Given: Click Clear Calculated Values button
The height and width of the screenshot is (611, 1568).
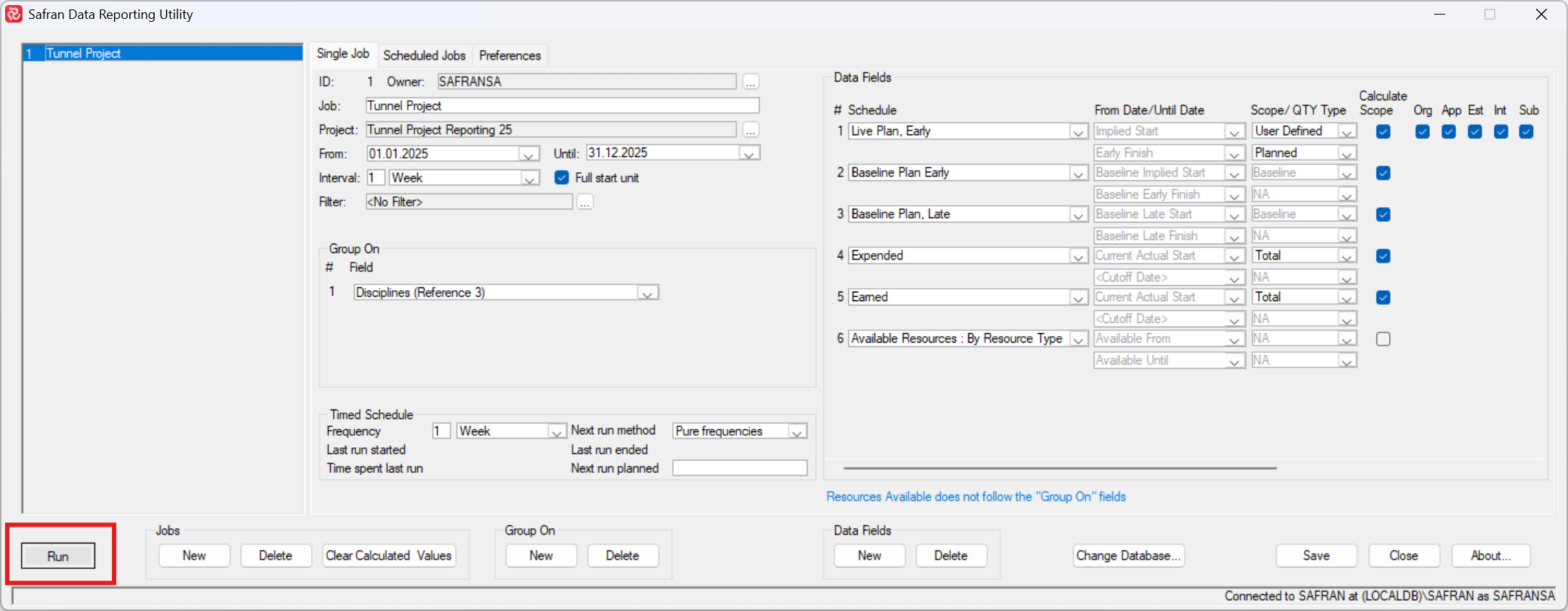Looking at the screenshot, I should click(389, 555).
